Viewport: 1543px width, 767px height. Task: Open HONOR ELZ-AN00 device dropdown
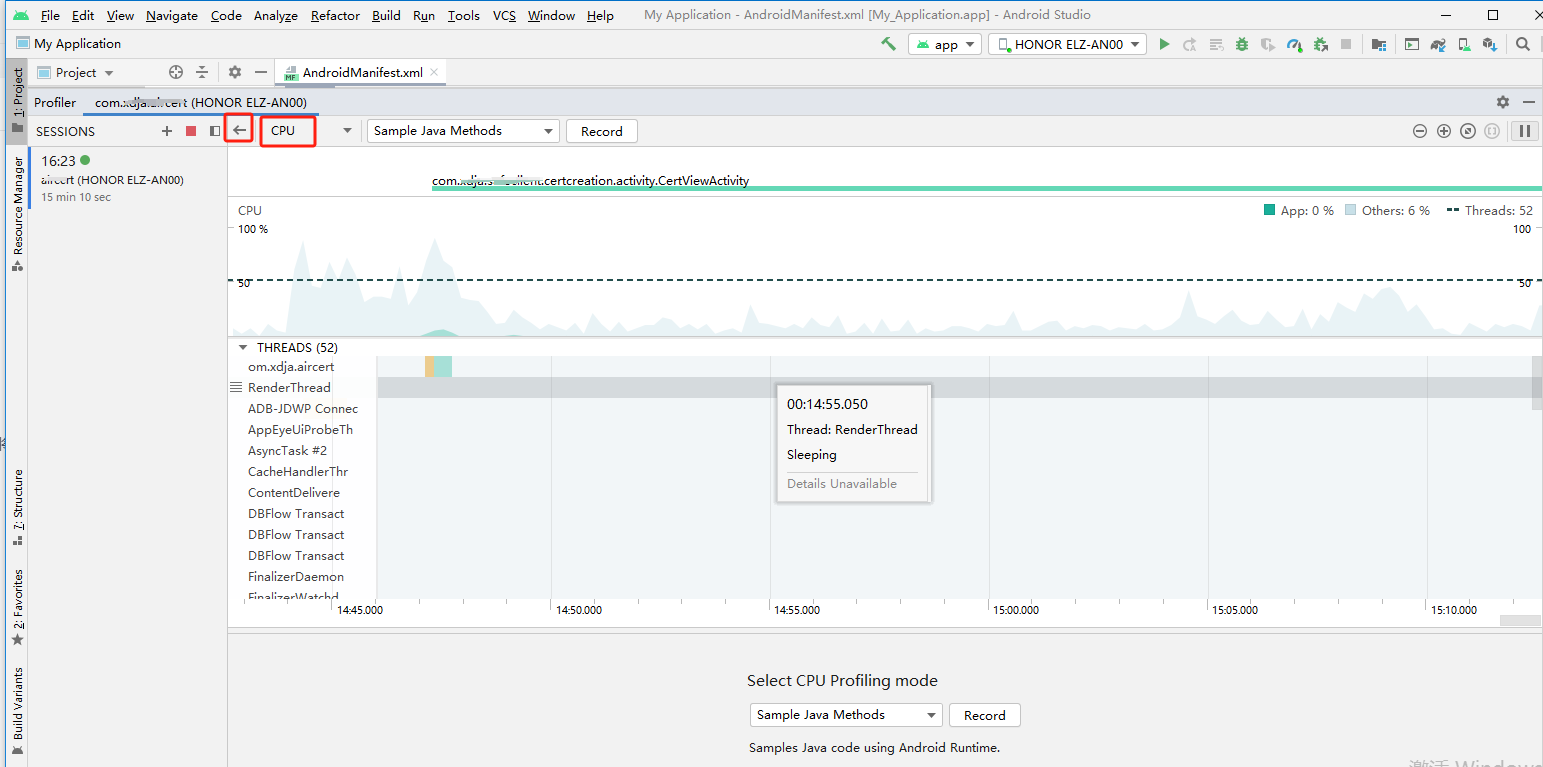(x=1067, y=44)
